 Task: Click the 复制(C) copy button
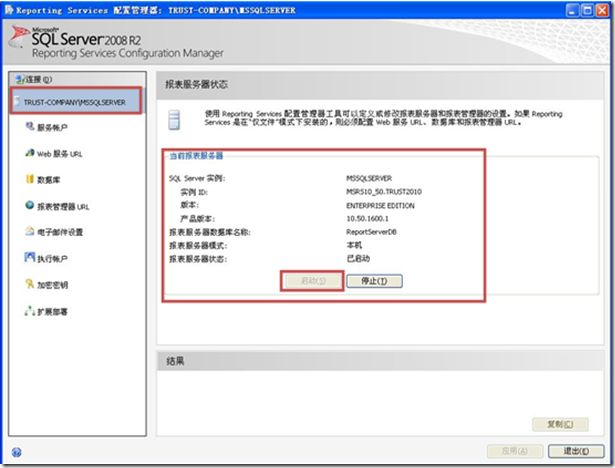[x=560, y=424]
